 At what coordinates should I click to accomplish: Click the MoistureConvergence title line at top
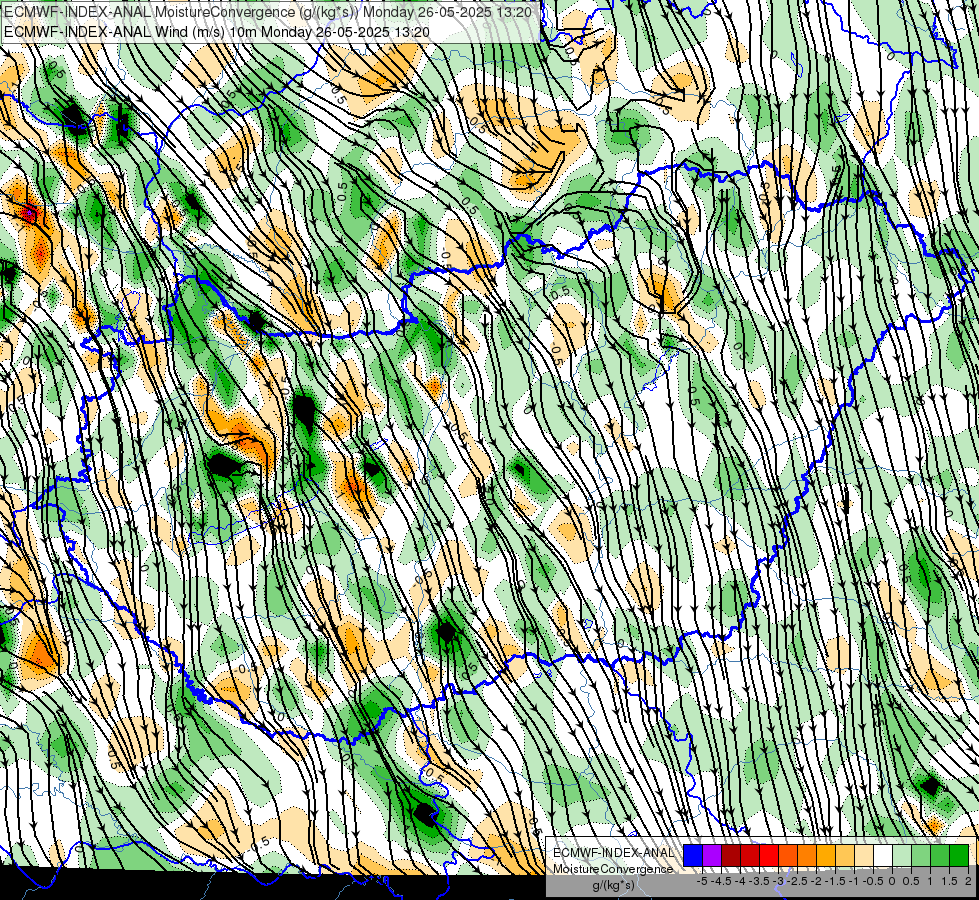click(268, 12)
